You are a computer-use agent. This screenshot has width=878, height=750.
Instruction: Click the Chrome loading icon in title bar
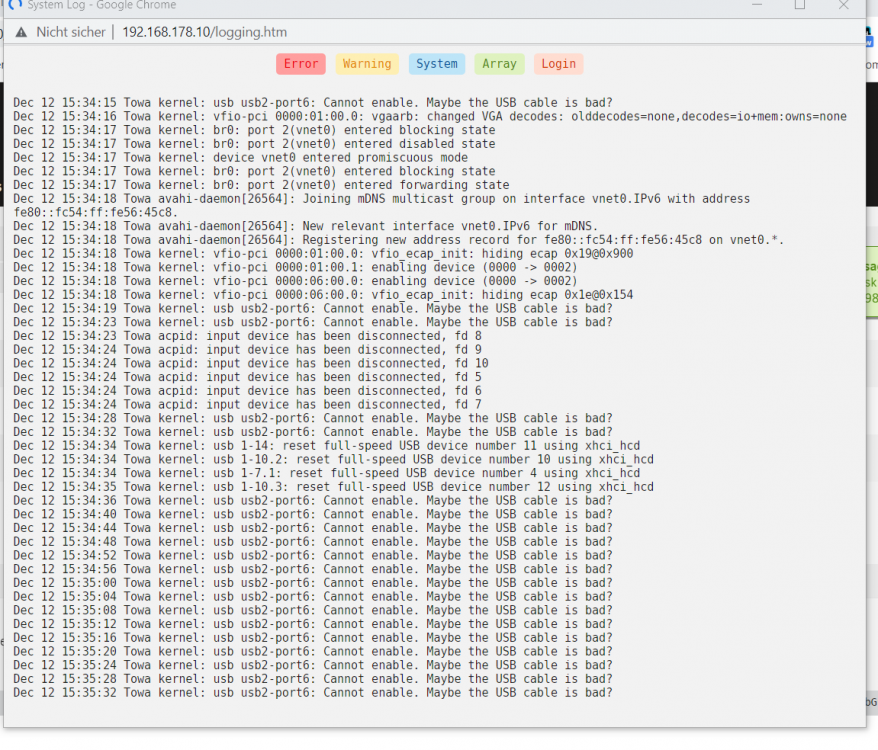15,5
